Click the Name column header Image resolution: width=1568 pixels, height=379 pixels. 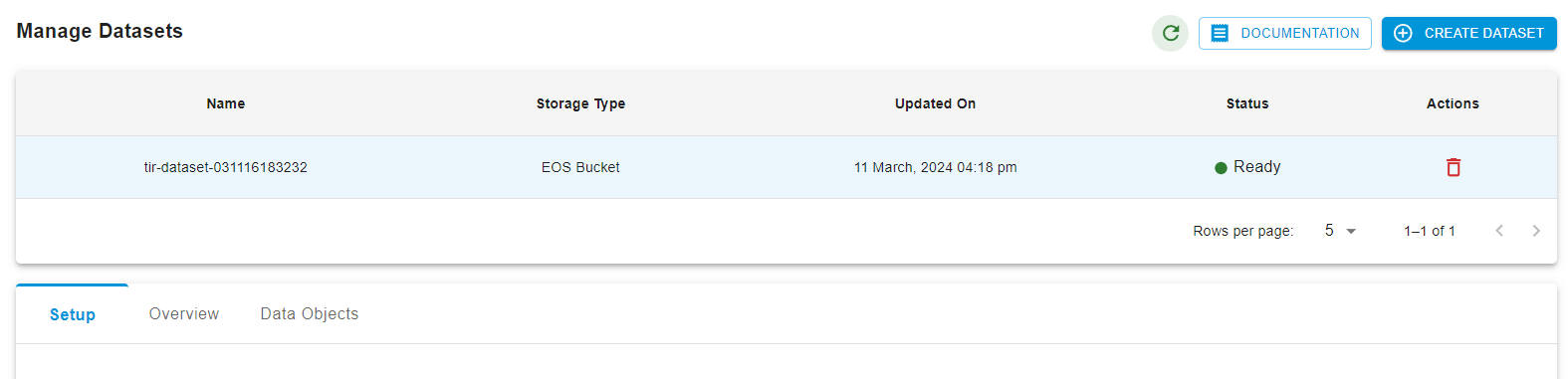(x=226, y=103)
